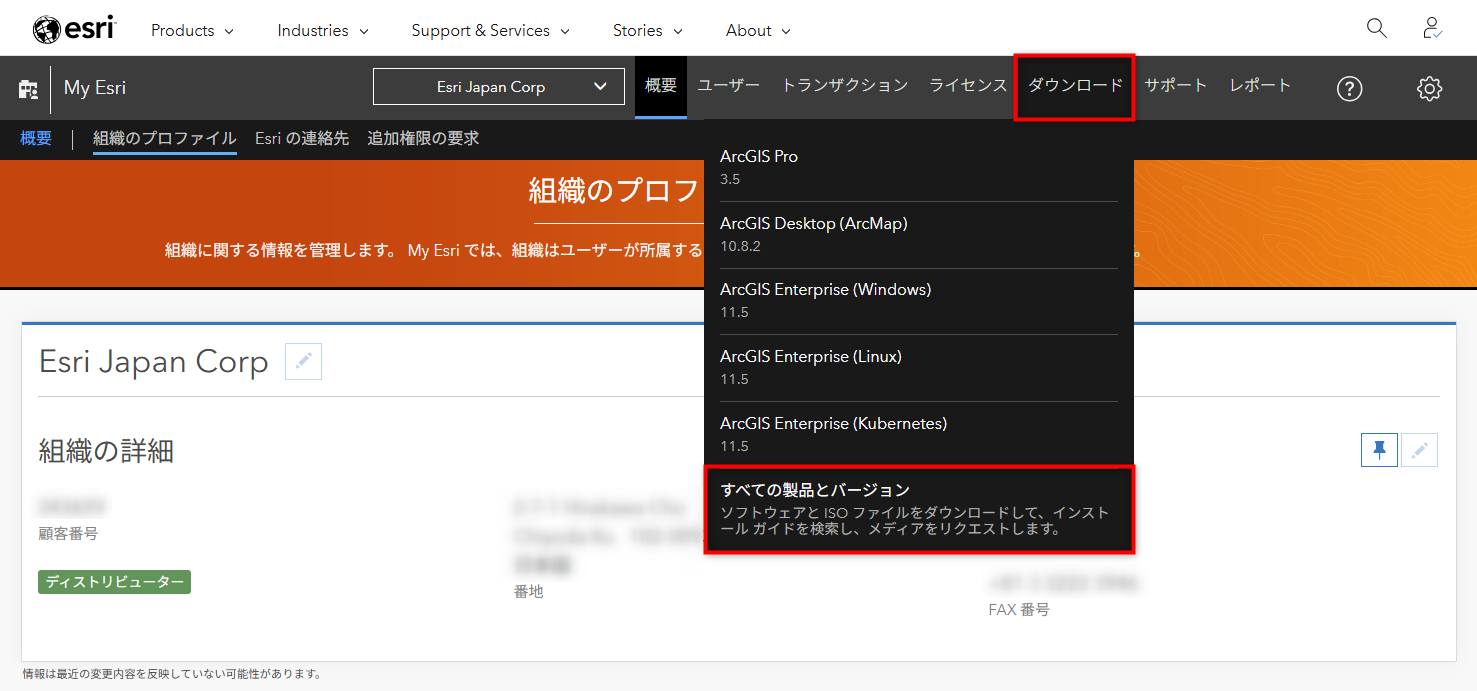Expand the Industries menu
This screenshot has height=691, width=1477.
pos(323,30)
